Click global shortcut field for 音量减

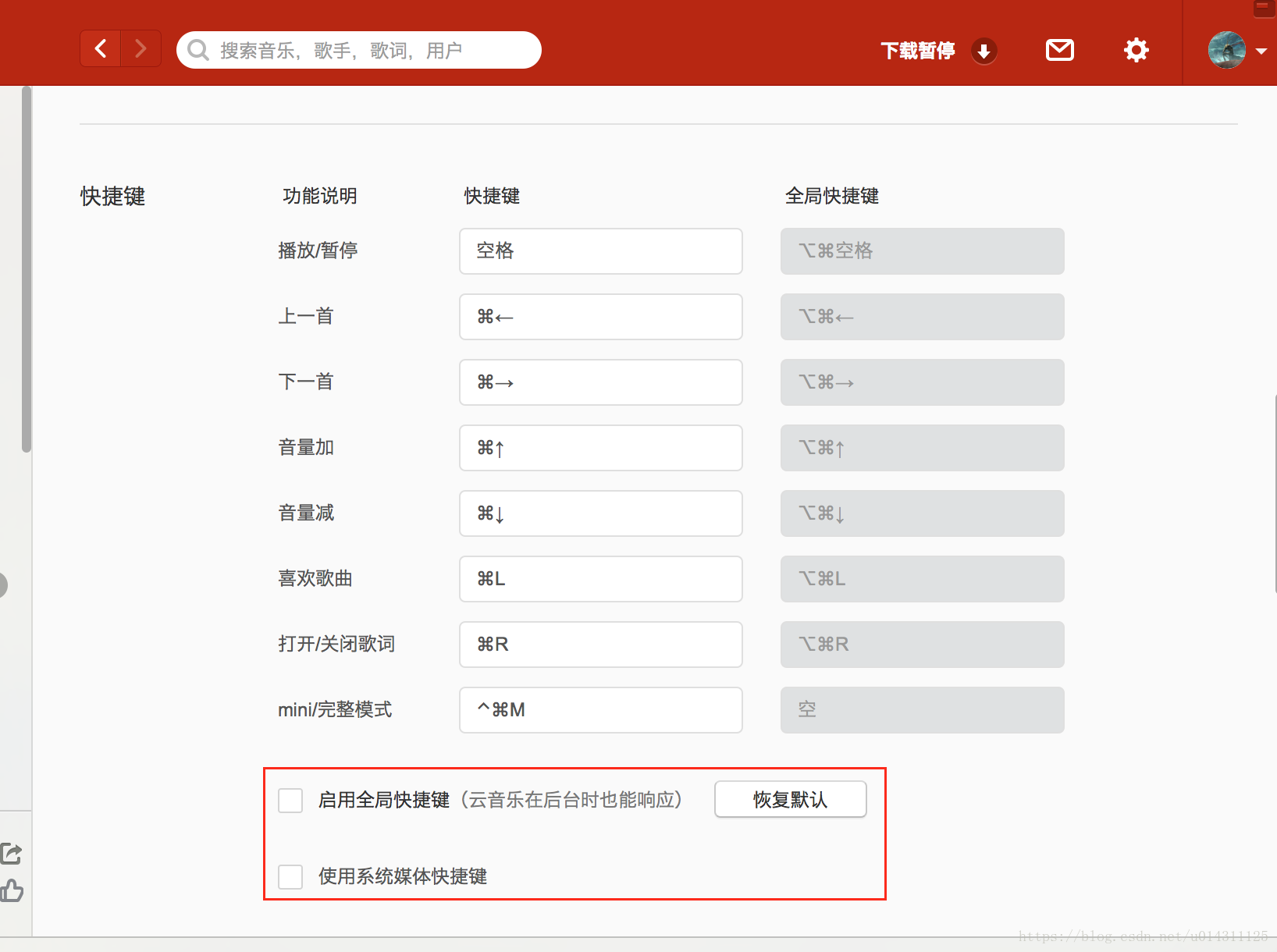(923, 513)
